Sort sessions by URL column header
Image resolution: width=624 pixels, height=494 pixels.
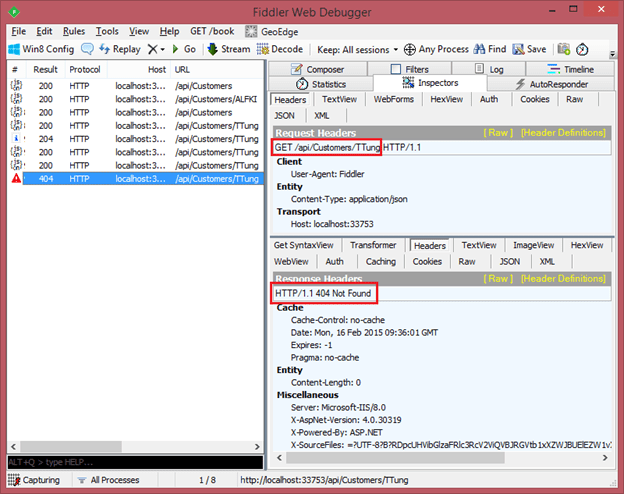[216, 70]
